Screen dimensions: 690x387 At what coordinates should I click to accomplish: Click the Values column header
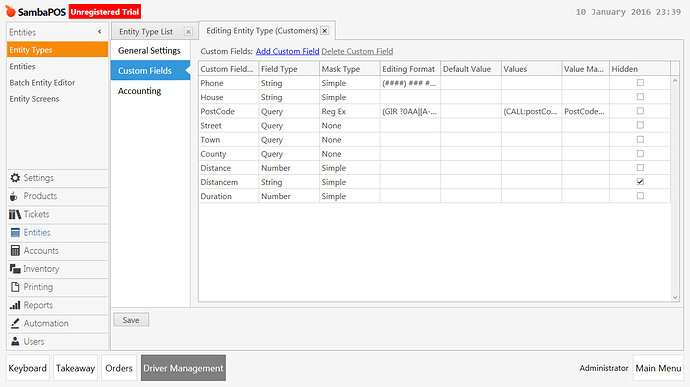[532, 69]
